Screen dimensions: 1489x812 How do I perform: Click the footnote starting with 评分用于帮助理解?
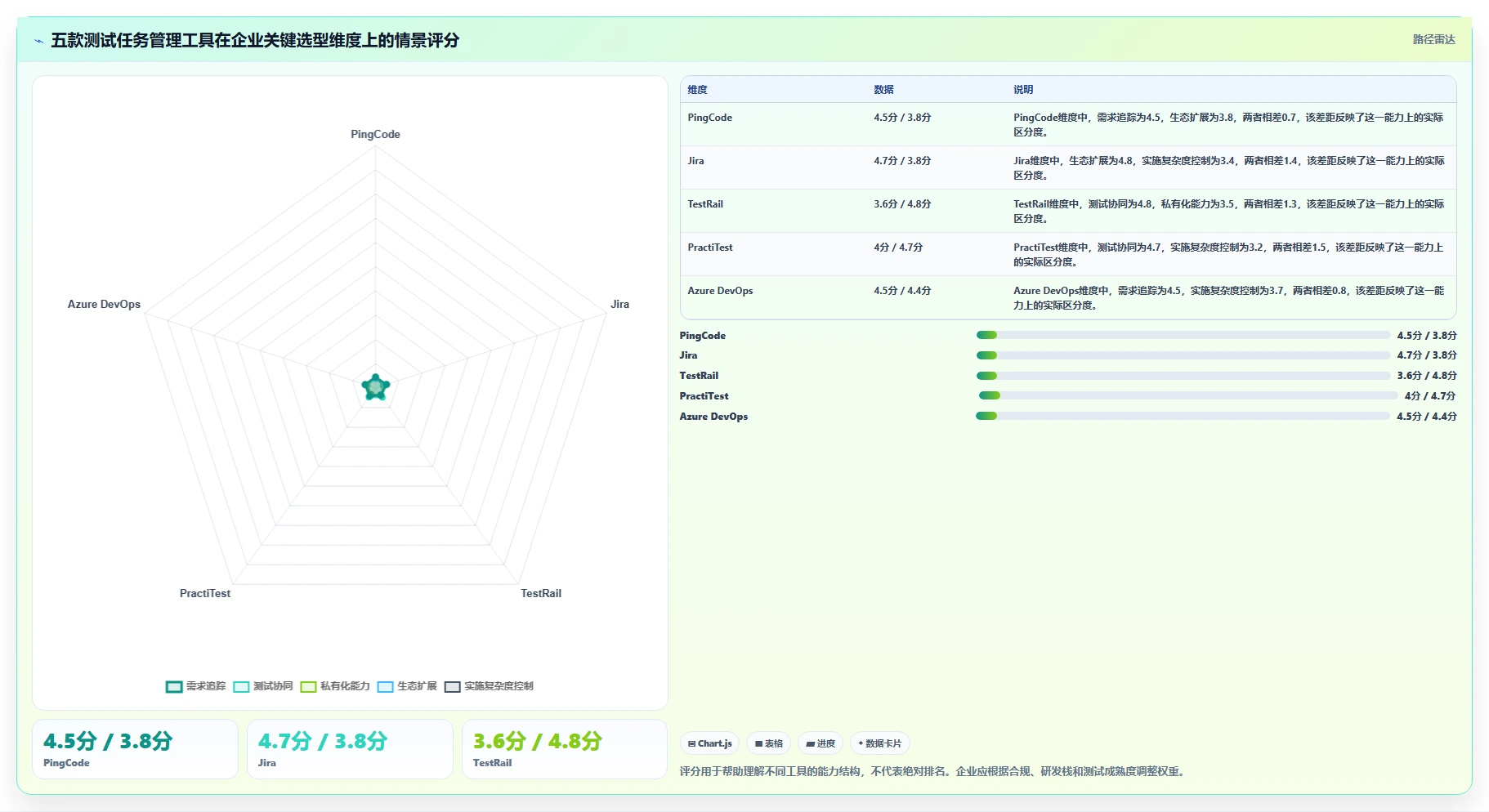click(933, 771)
